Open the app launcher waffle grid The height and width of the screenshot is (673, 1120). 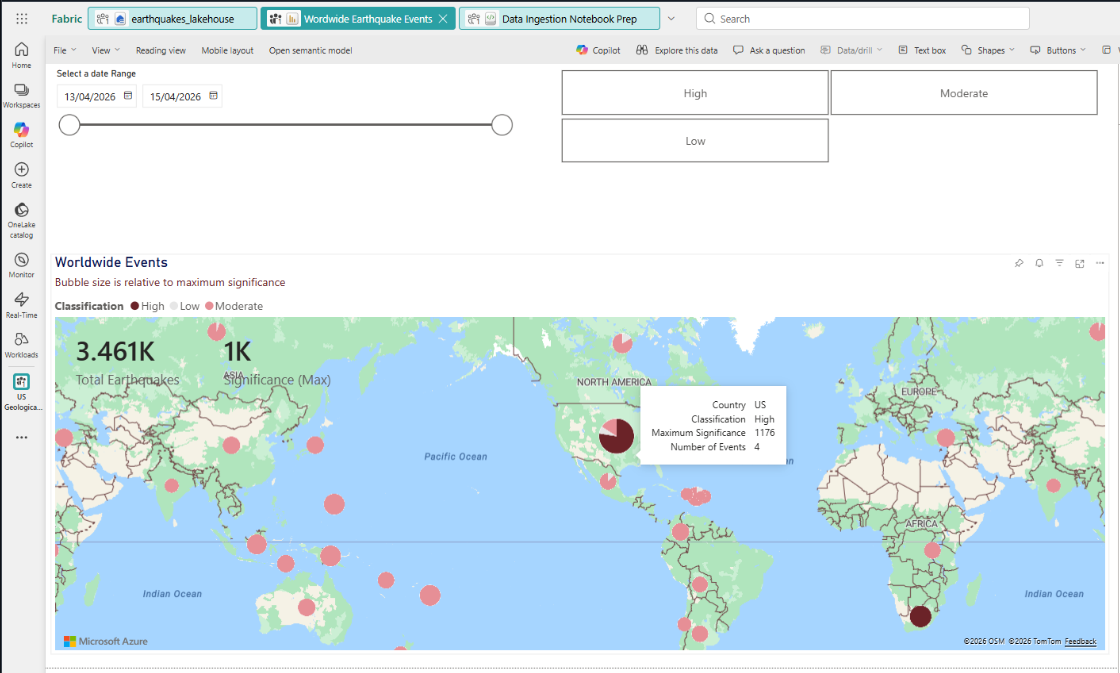point(21,19)
